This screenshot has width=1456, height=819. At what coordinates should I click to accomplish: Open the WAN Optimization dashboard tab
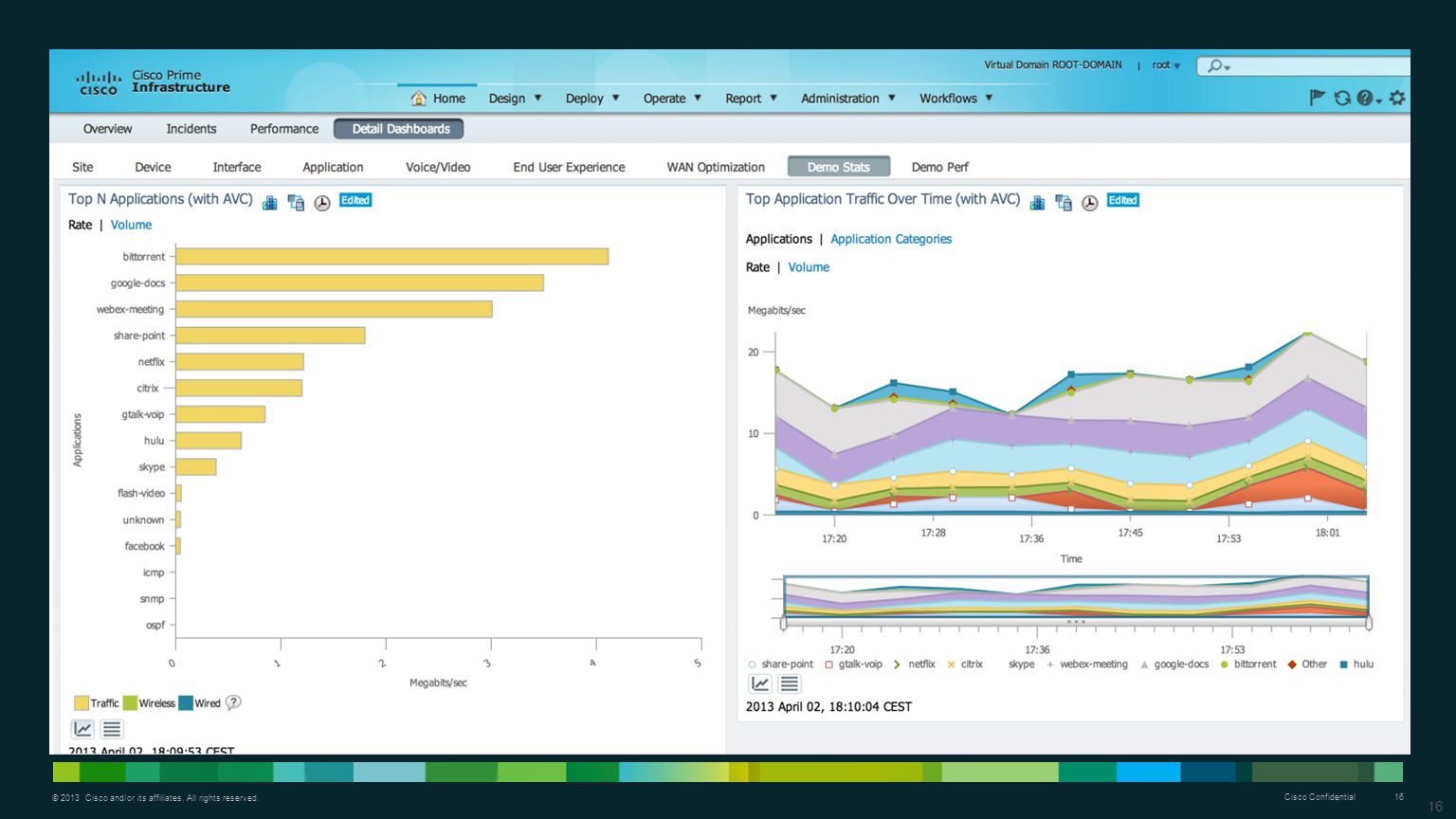(716, 167)
